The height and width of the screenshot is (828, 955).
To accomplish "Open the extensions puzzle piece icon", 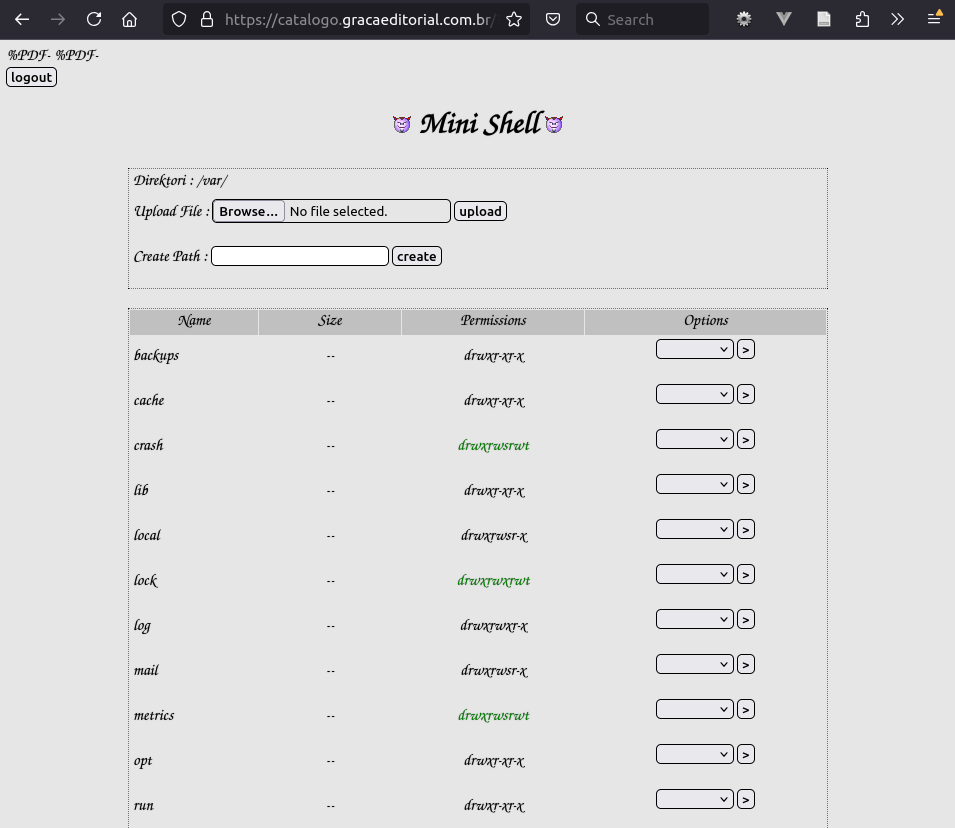I will pyautogui.click(x=862, y=19).
